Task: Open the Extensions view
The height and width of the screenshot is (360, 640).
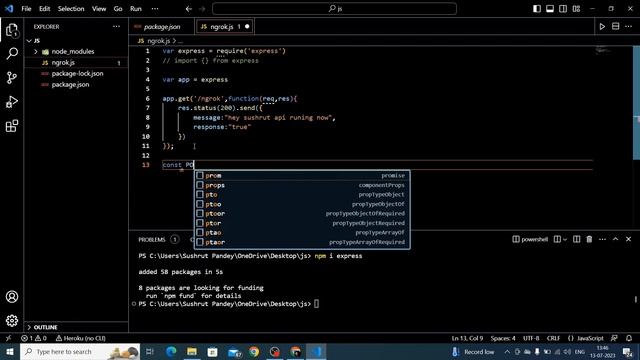Action: pyautogui.click(x=12, y=126)
